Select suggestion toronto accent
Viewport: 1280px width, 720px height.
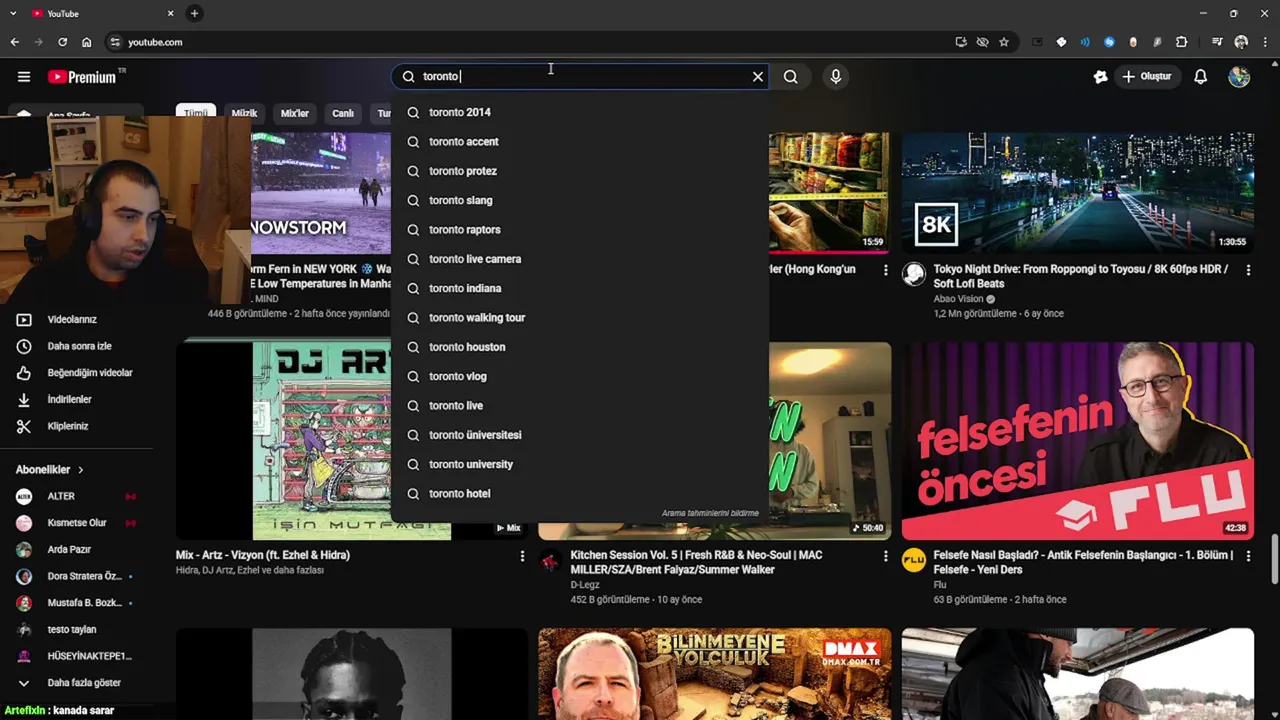click(580, 141)
